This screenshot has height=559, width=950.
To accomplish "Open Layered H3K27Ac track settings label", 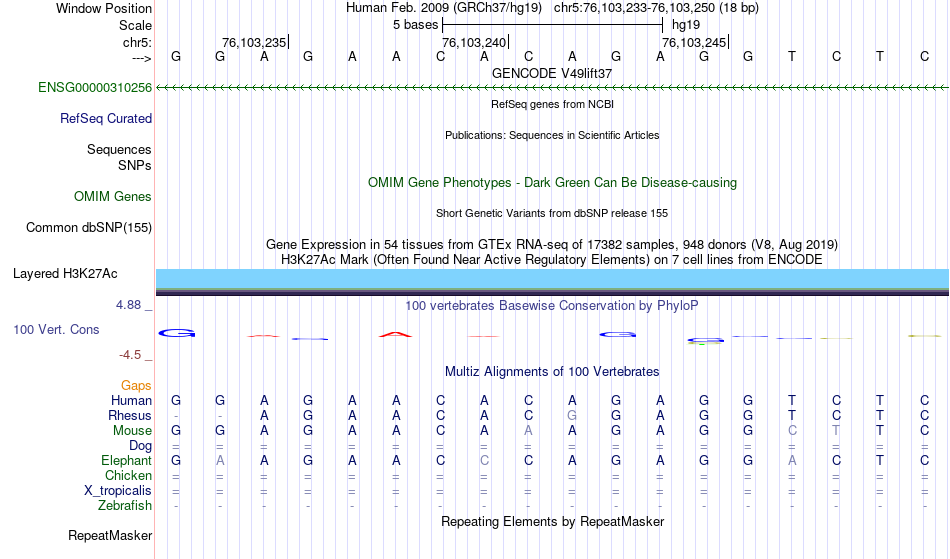I will tap(65, 273).
